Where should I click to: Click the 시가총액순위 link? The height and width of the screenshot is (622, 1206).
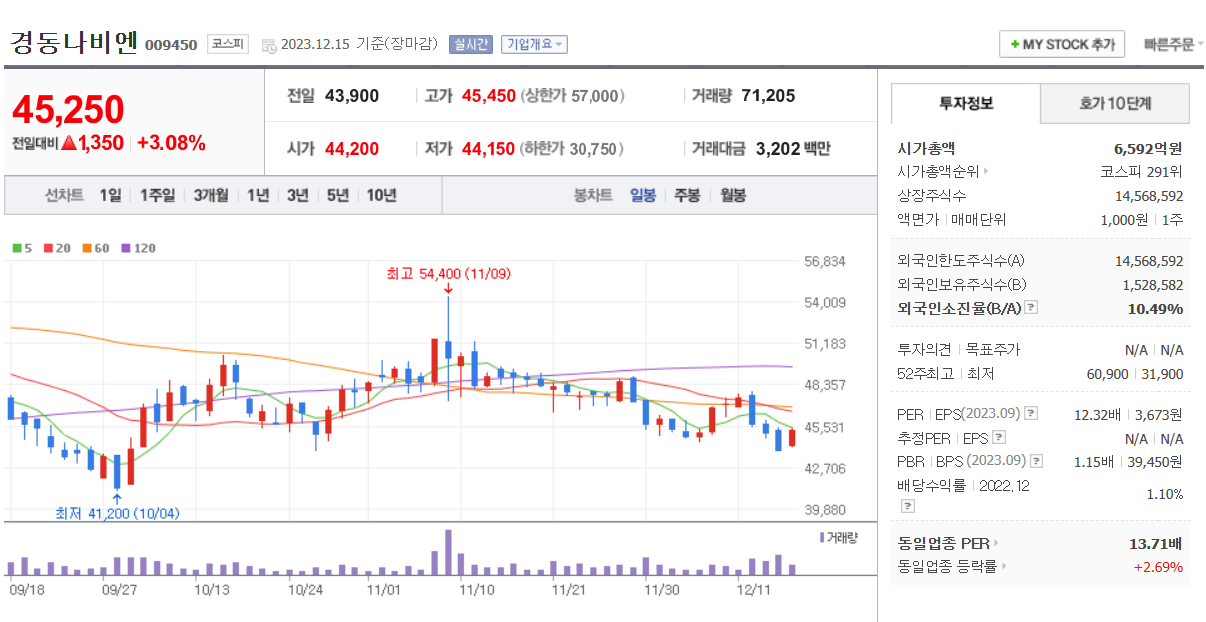coord(937,171)
